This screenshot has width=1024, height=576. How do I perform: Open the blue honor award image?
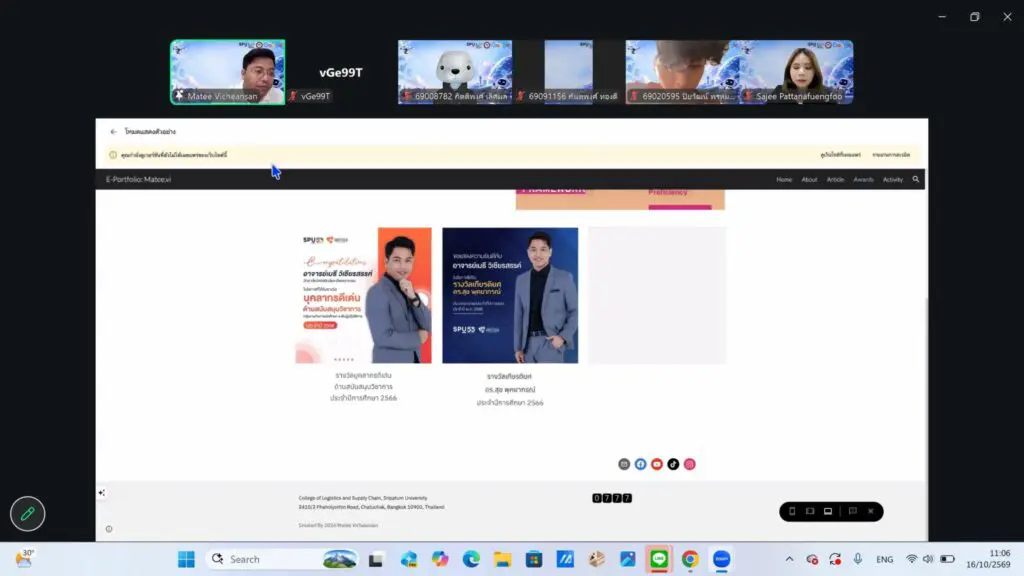click(x=510, y=295)
